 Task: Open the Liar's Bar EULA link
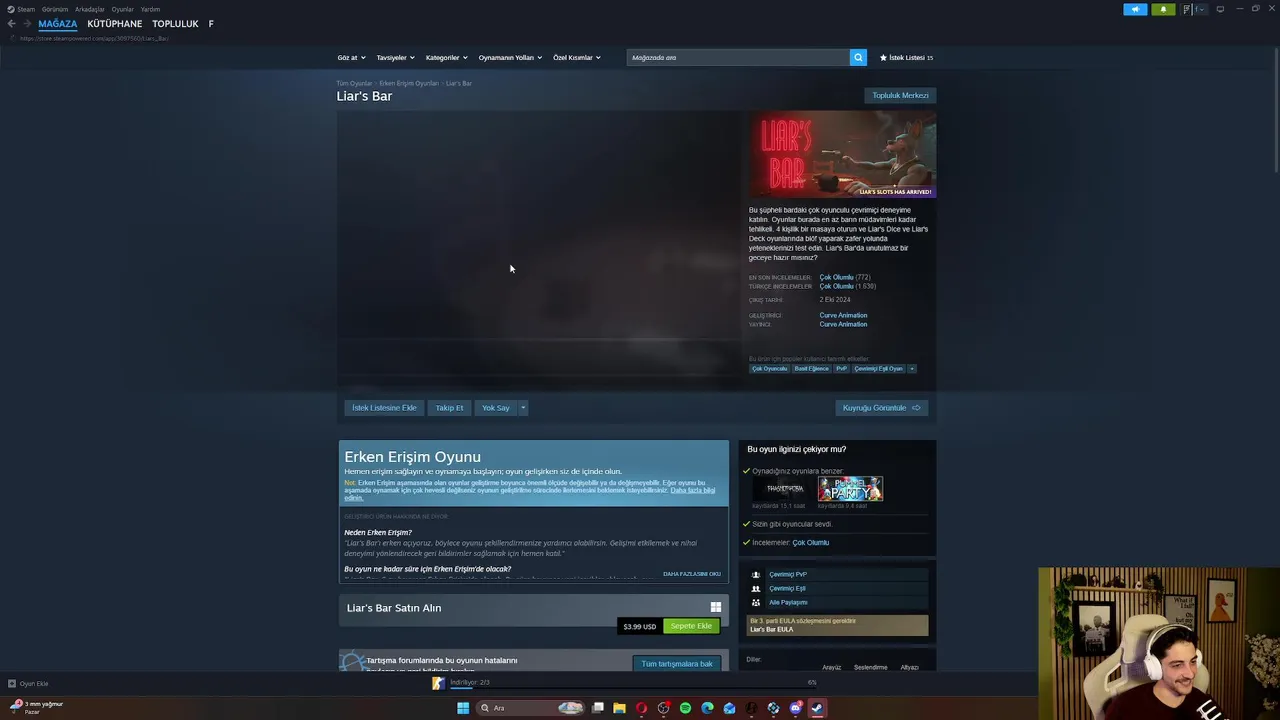pyautogui.click(x=771, y=630)
